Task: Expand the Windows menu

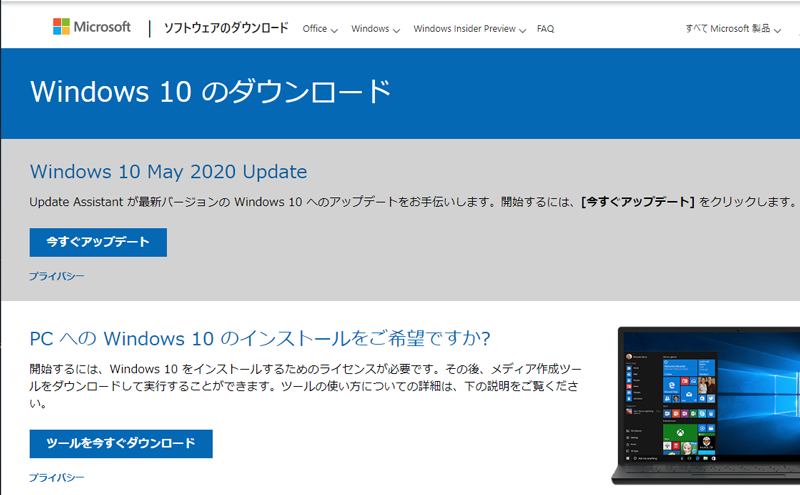Action: [375, 29]
